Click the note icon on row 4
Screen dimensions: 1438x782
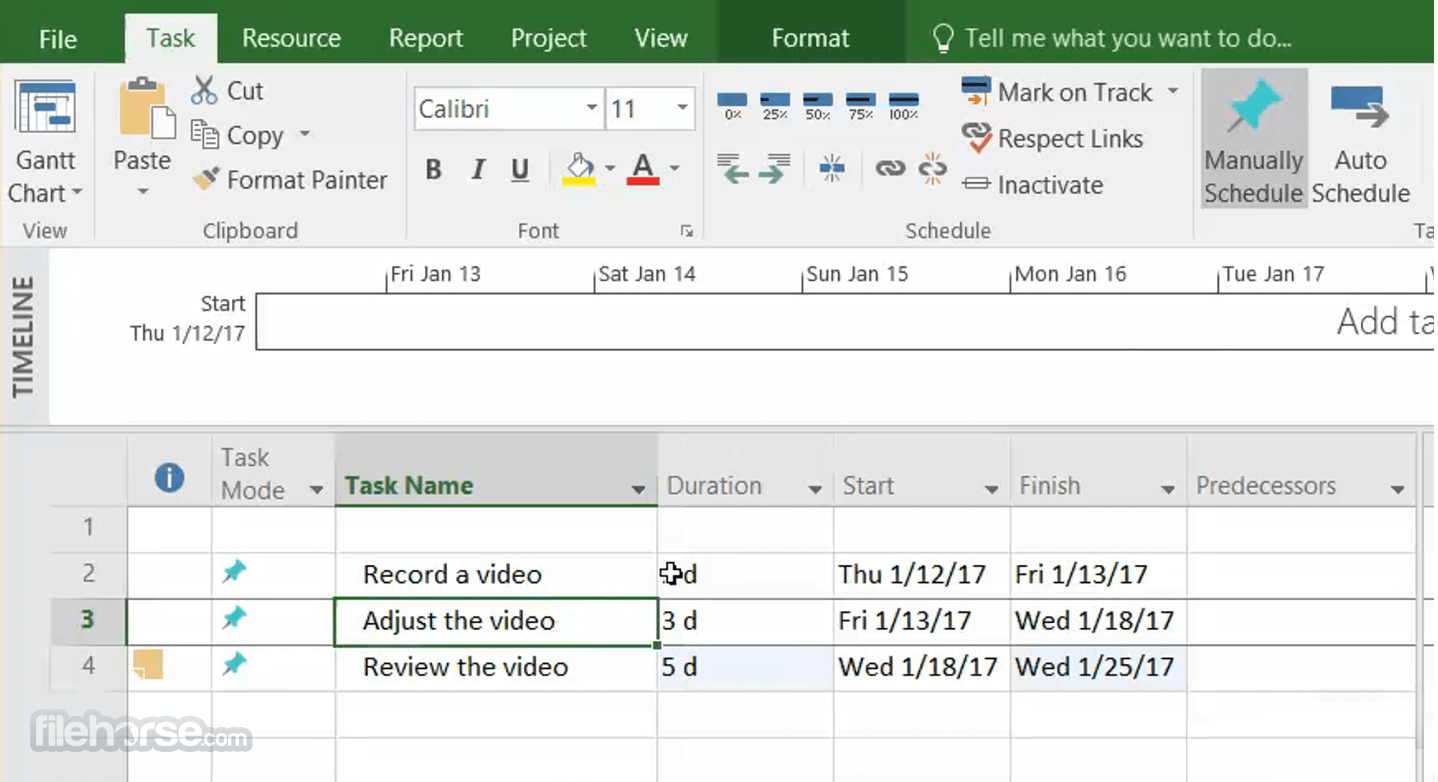tap(148, 665)
